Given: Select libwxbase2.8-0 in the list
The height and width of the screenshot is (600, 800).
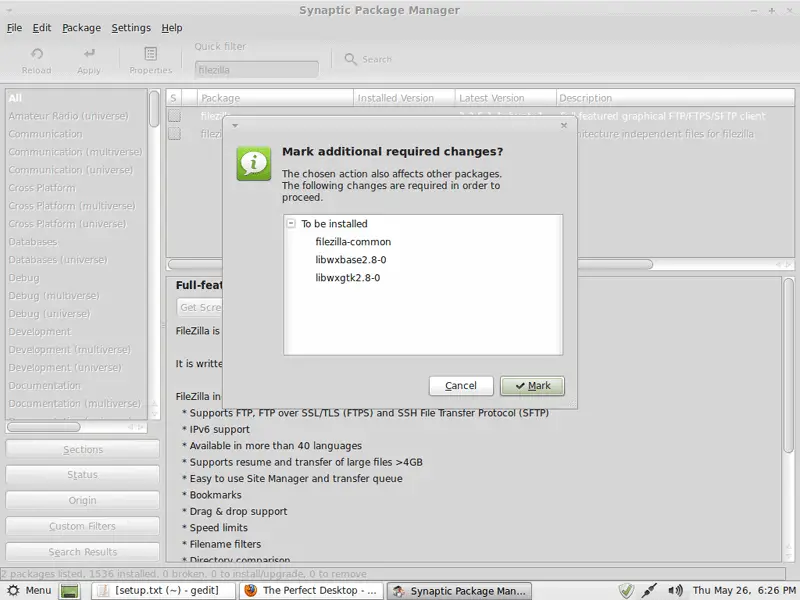Looking at the screenshot, I should 351,260.
